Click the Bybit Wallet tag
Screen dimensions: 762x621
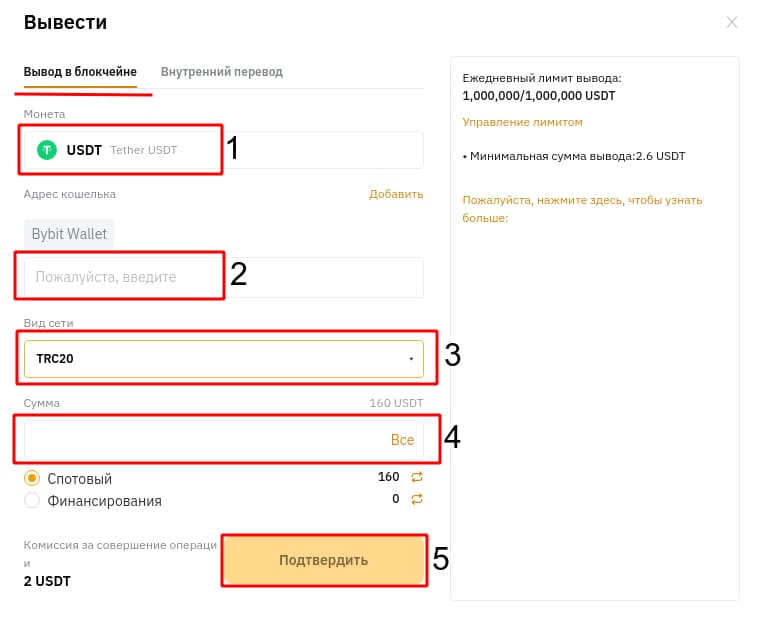[69, 234]
